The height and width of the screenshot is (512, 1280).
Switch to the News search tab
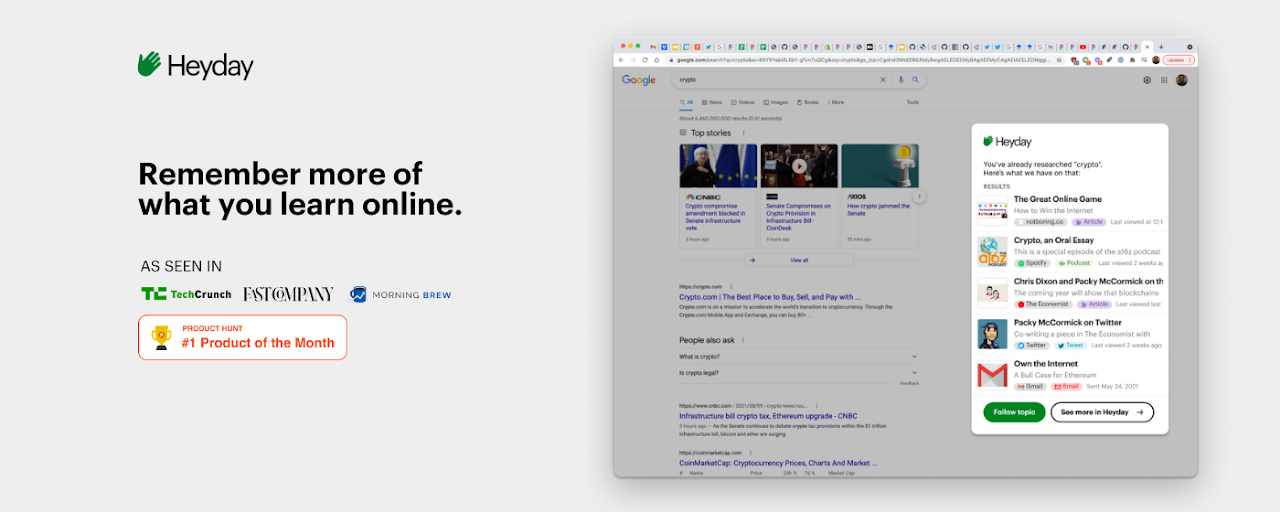(x=712, y=102)
